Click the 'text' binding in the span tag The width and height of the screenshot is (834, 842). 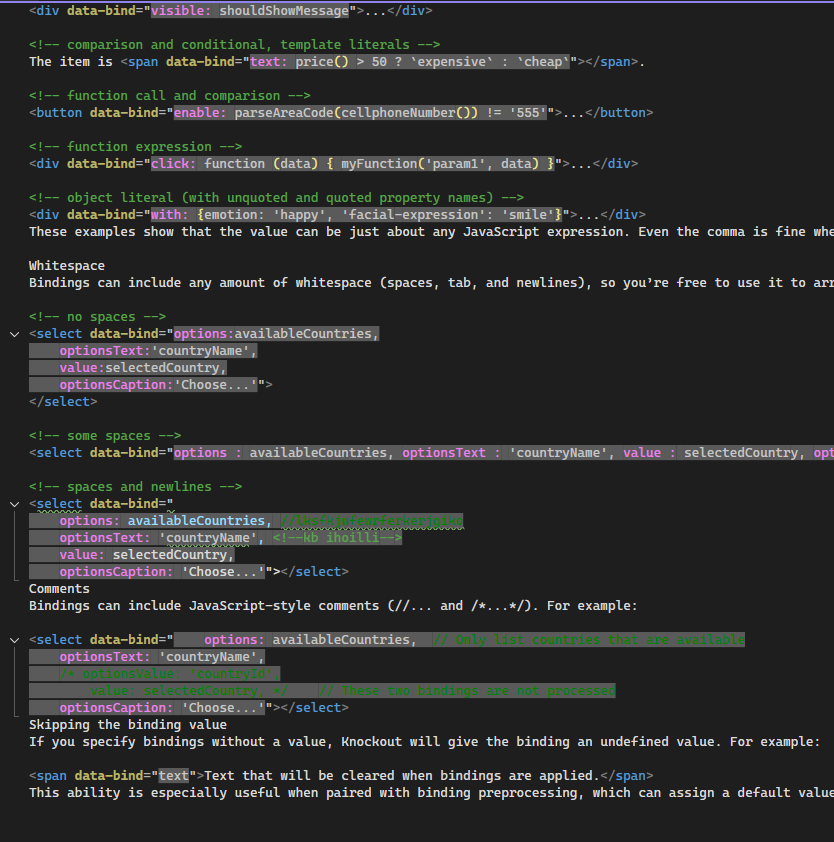tap(173, 776)
